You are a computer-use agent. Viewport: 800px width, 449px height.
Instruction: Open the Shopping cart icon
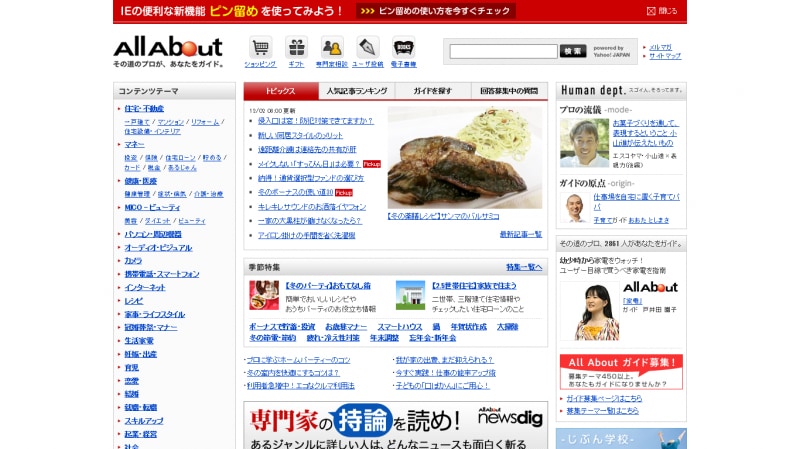coord(260,47)
